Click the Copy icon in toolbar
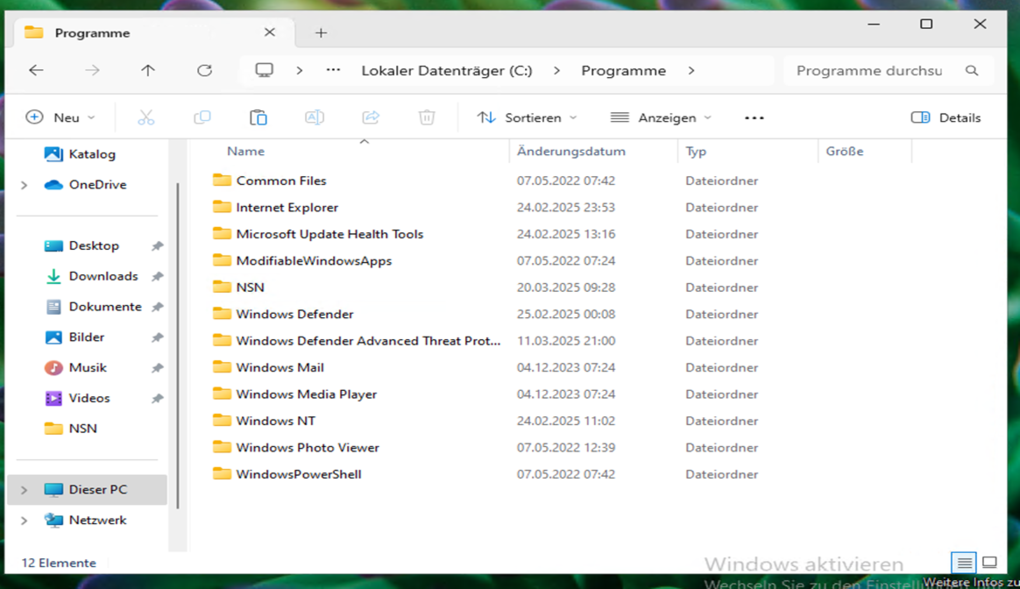Screen dimensions: 1020x589 pos(202,118)
